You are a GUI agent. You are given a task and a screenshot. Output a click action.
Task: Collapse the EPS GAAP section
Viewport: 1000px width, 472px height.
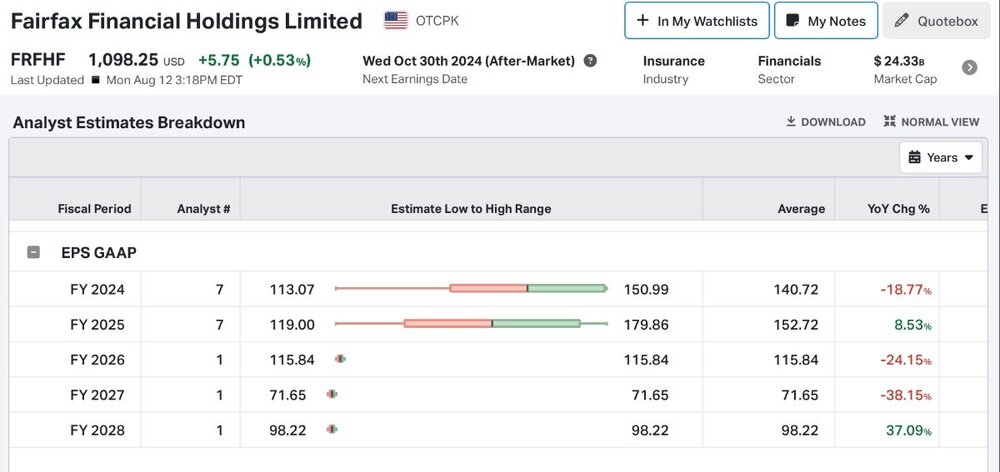[33, 253]
